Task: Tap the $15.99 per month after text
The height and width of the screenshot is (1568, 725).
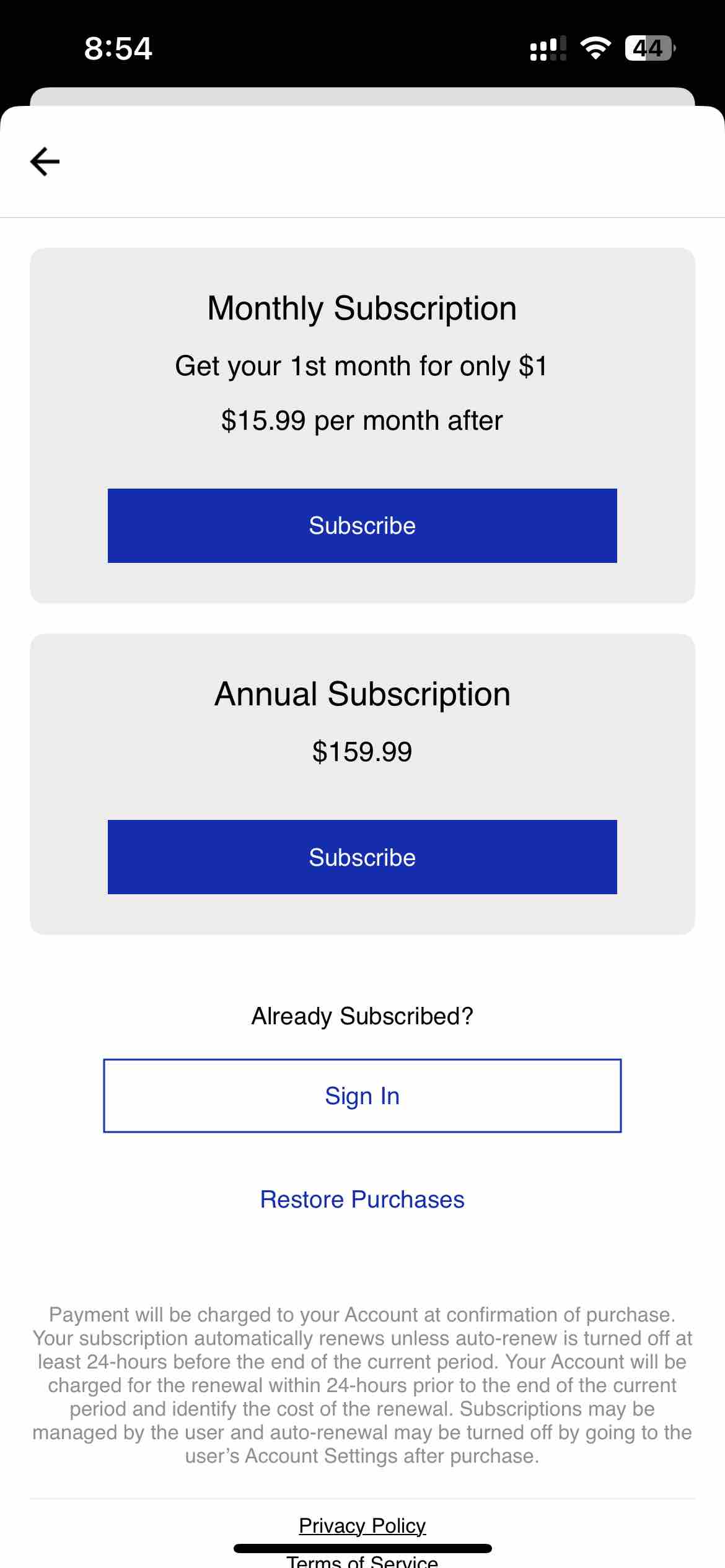Action: [x=362, y=421]
